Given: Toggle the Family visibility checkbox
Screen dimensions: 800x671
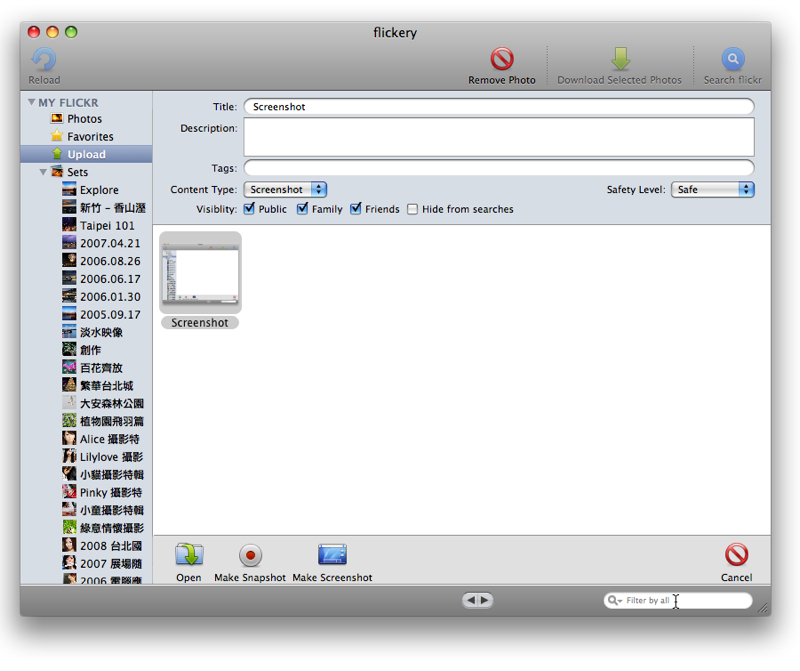Looking at the screenshot, I should tap(303, 208).
